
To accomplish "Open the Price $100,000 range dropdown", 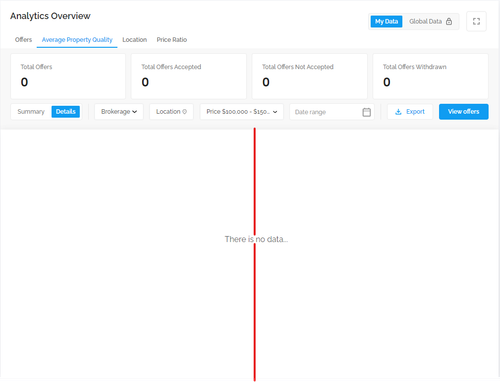I will (242, 112).
